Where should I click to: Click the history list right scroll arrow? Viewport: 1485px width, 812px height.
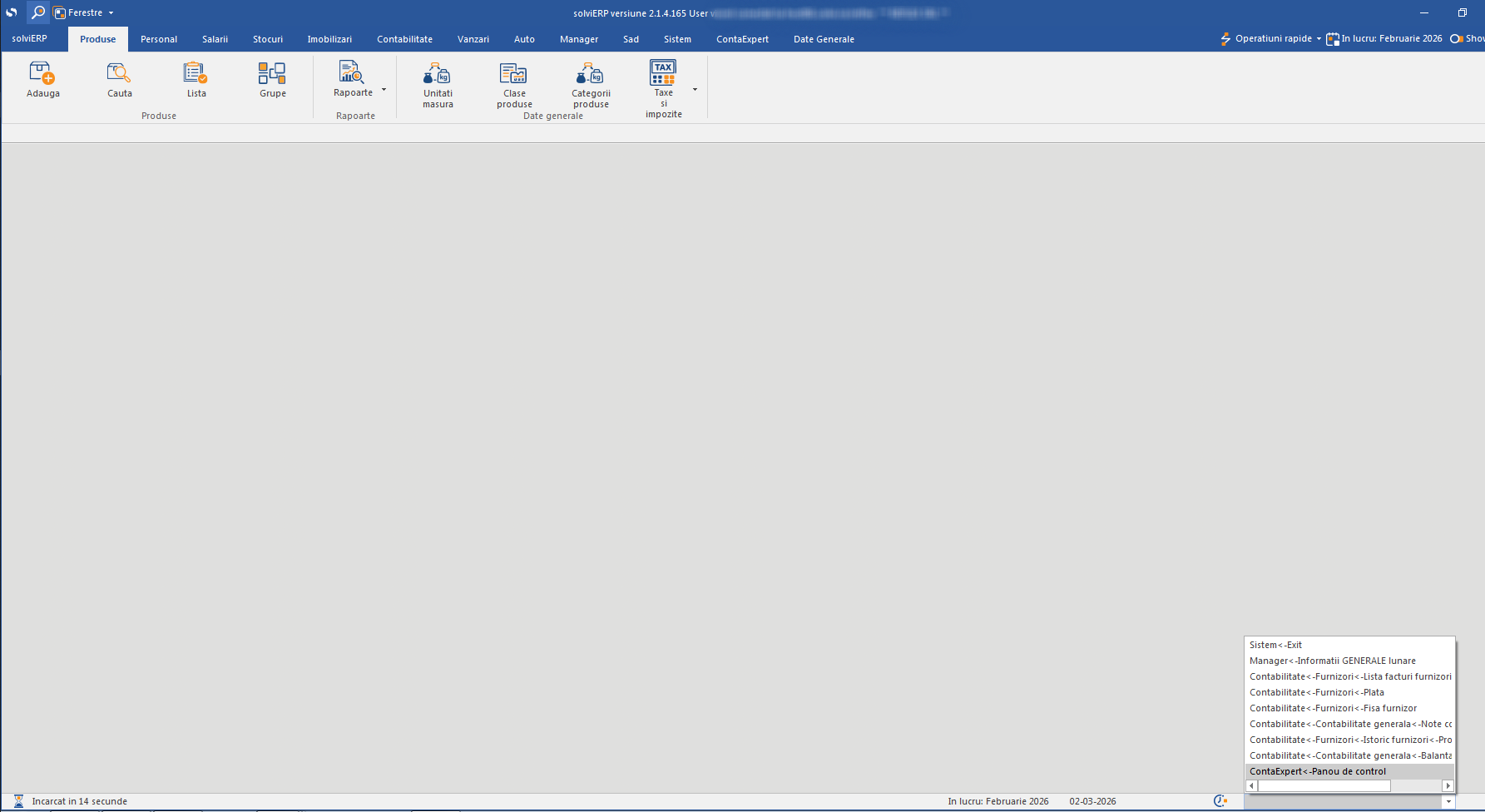tap(1448, 786)
